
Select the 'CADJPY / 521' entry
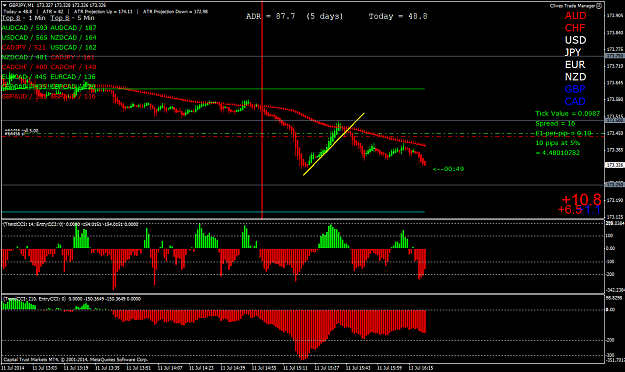(24, 47)
